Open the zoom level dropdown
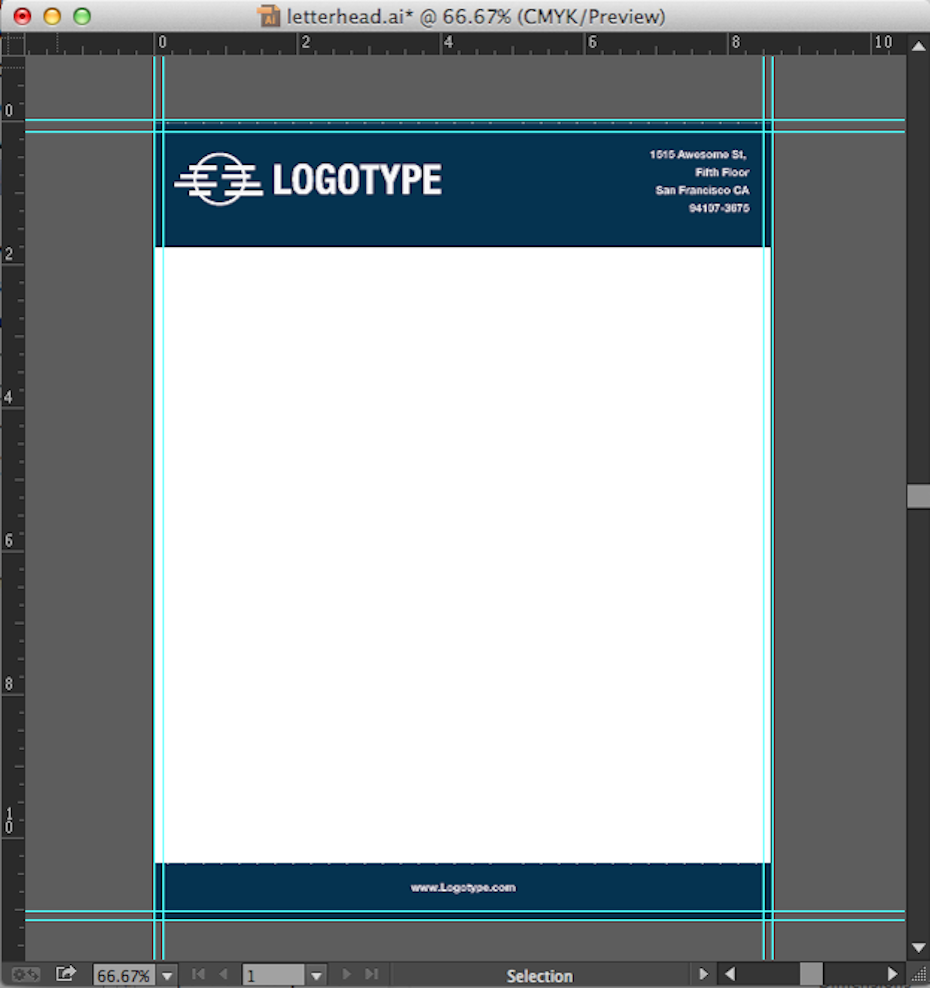This screenshot has height=988, width=930. 167,976
